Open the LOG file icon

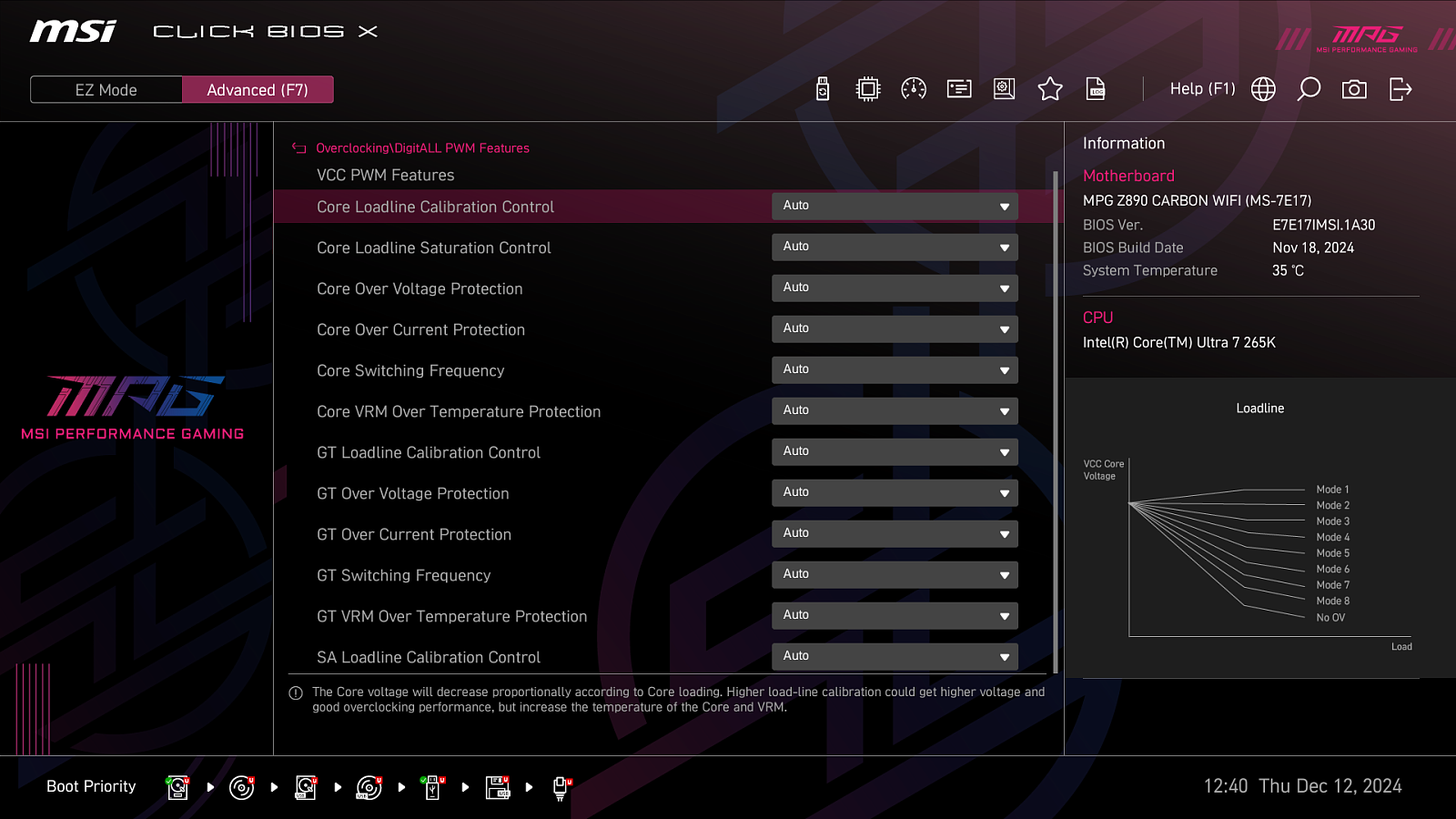1096,89
